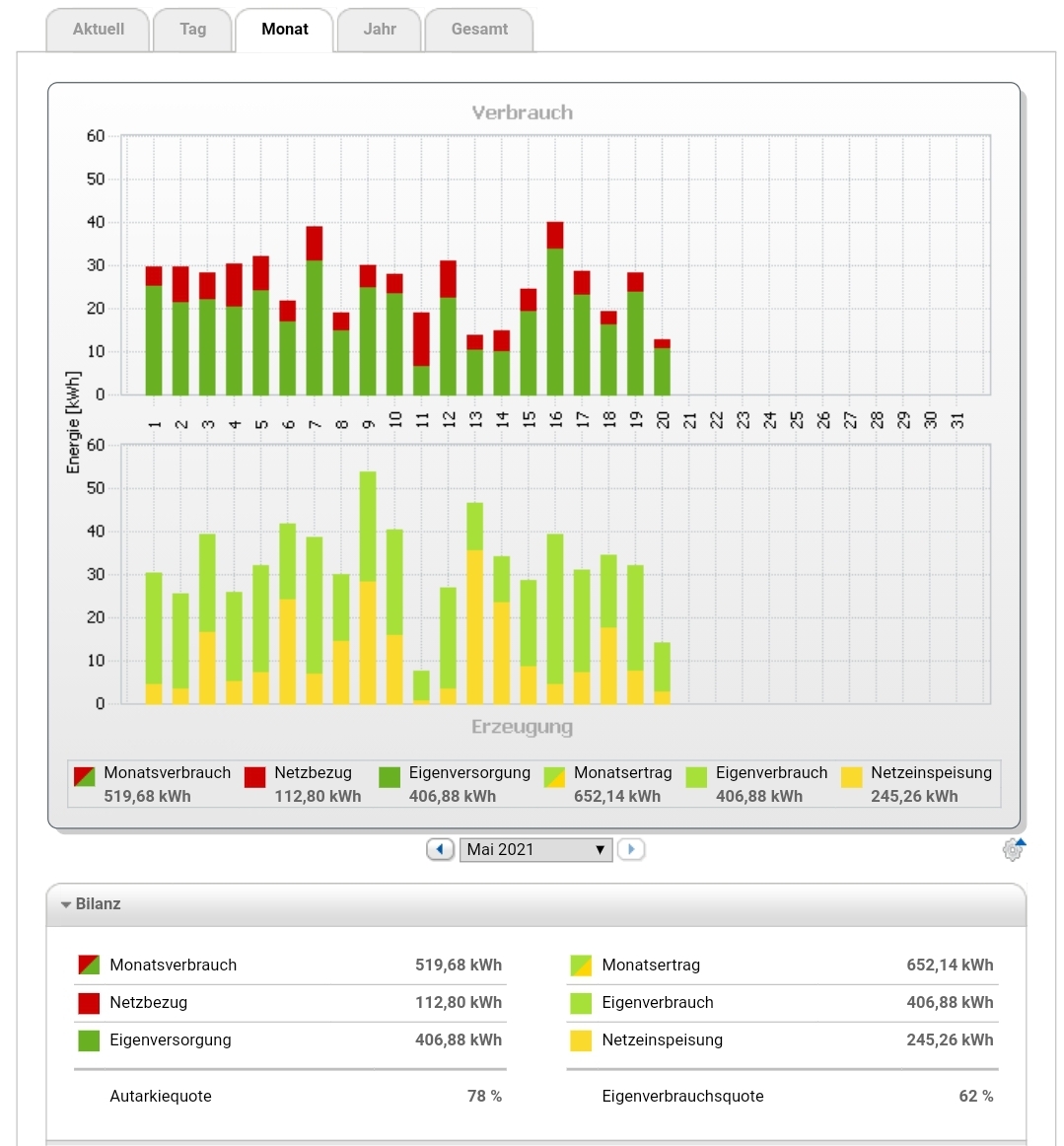
Task: Click the Monatsverbrauch legend icon in chart
Action: [x=85, y=776]
